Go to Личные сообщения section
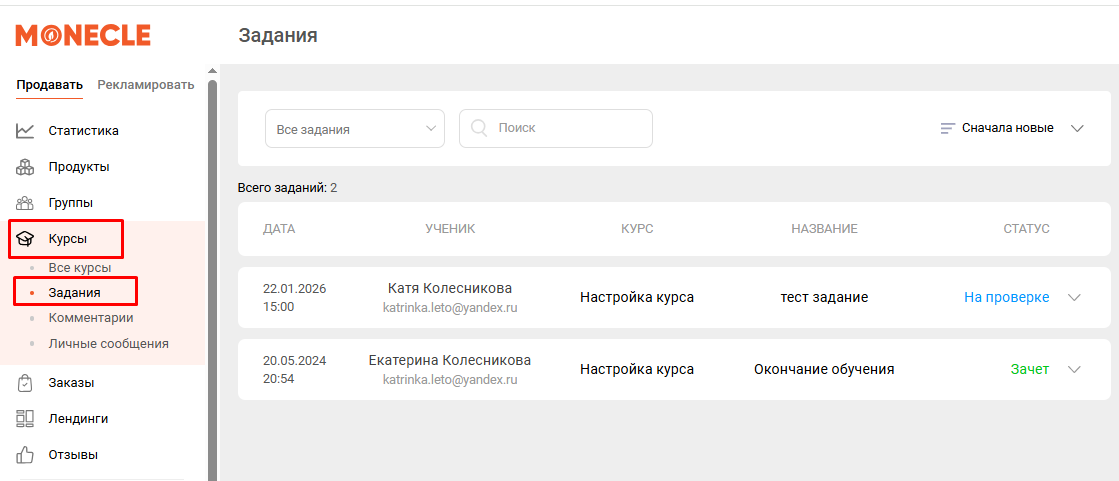The width and height of the screenshot is (1119, 481). click(108, 344)
